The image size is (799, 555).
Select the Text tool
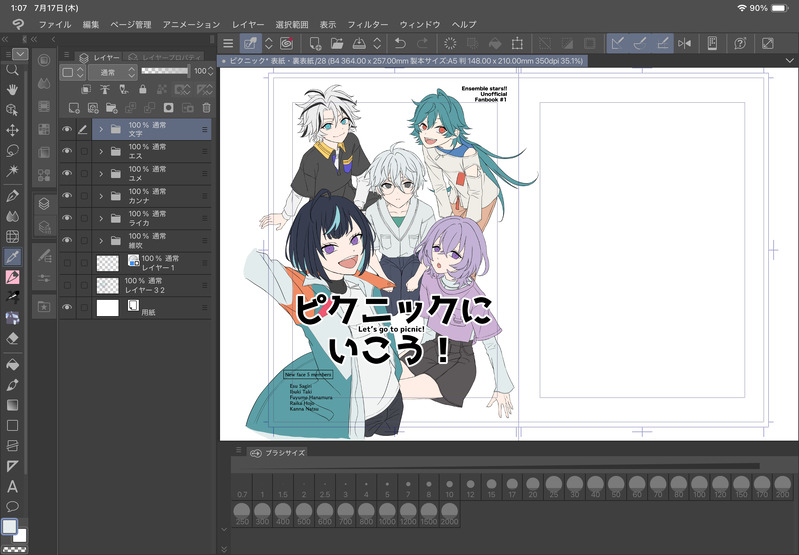coord(12,487)
